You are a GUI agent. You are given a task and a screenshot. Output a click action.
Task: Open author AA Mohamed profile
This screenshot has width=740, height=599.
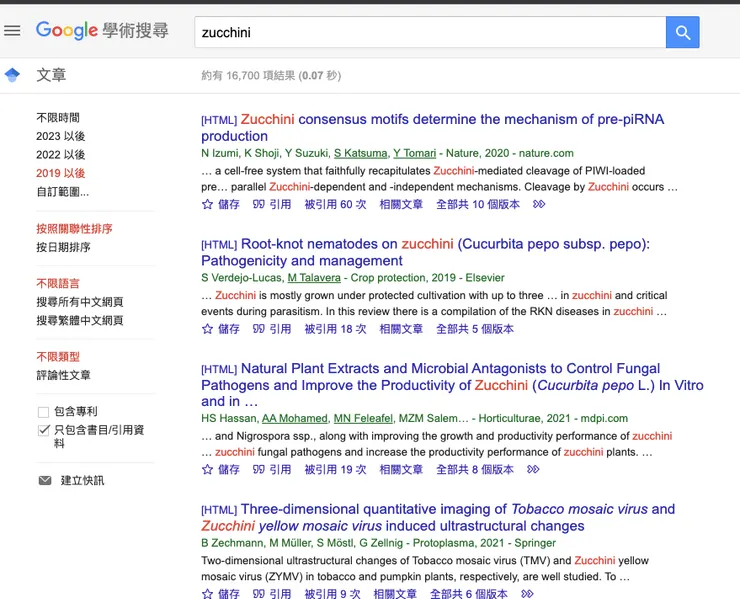(x=294, y=419)
